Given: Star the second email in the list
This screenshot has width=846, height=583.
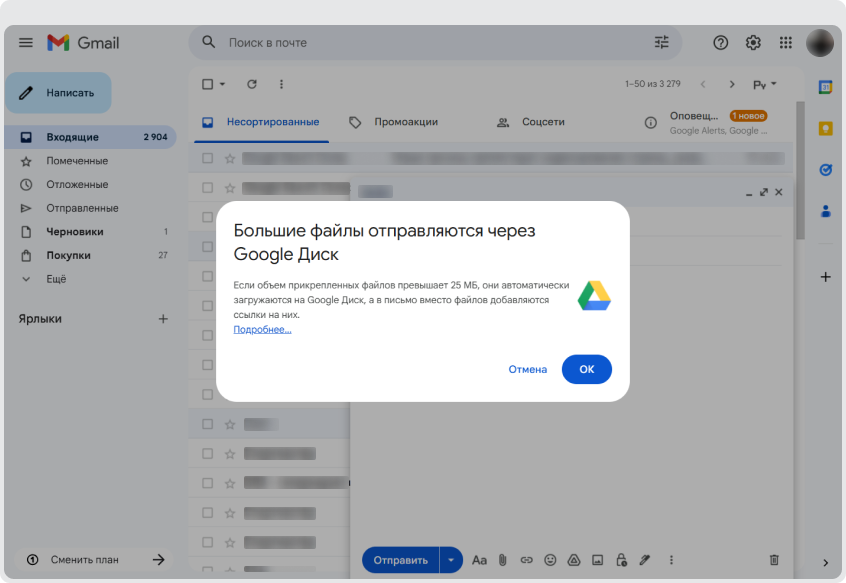Looking at the screenshot, I should [x=230, y=188].
